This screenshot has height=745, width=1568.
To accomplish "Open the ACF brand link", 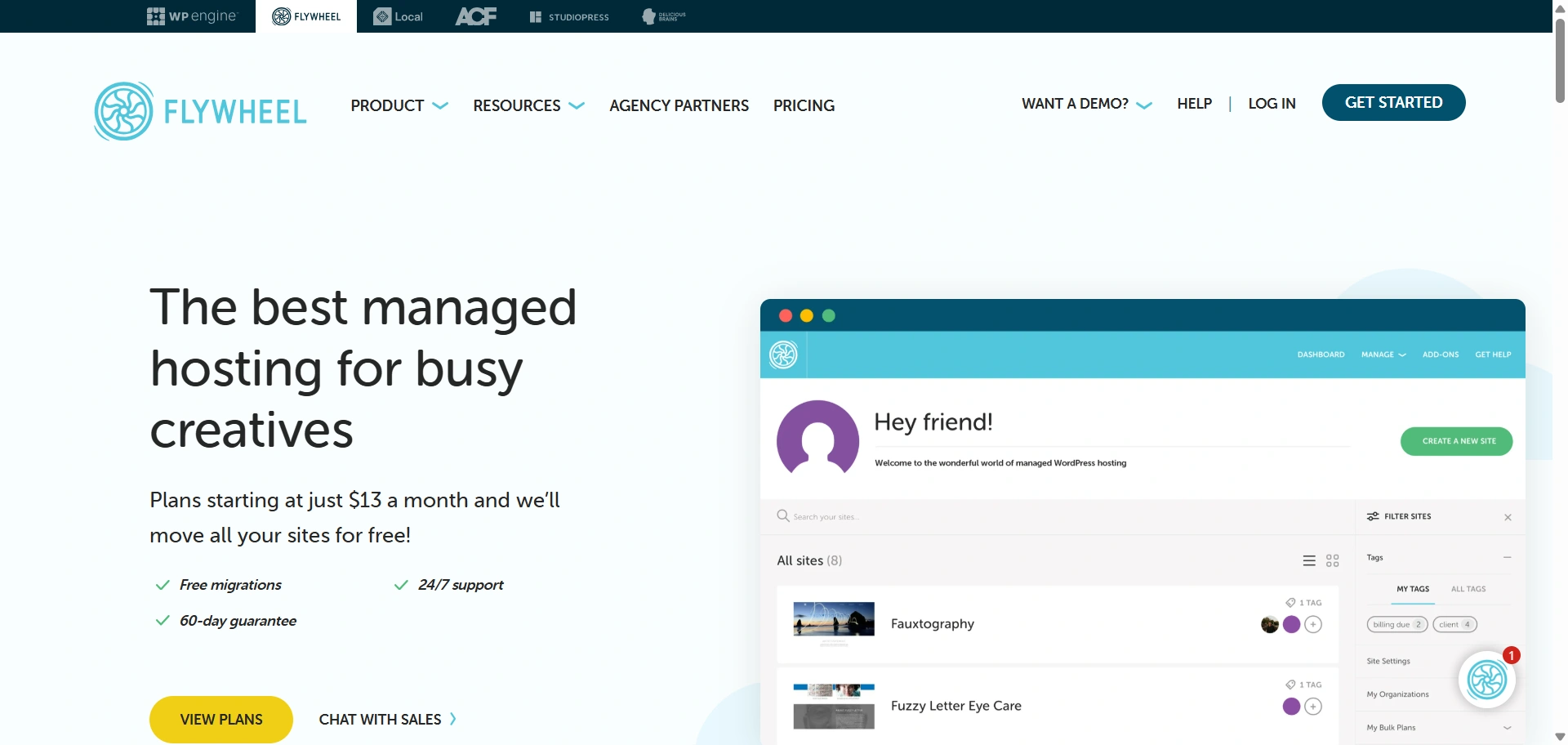I will coord(476,16).
